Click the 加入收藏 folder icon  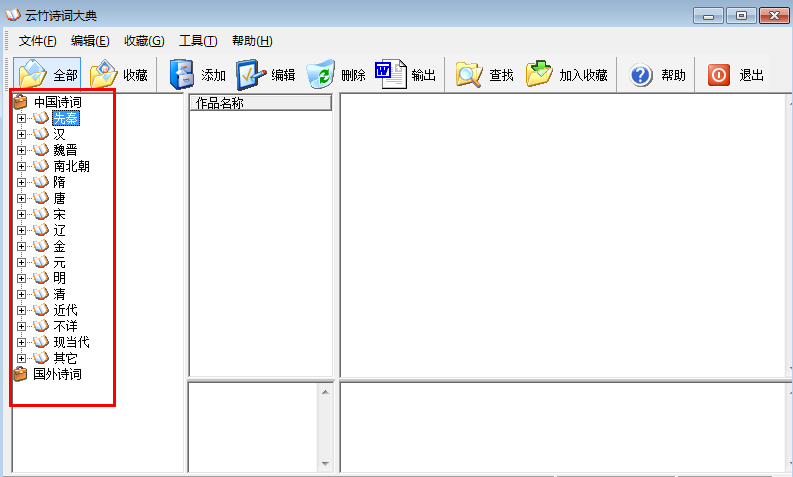(539, 74)
